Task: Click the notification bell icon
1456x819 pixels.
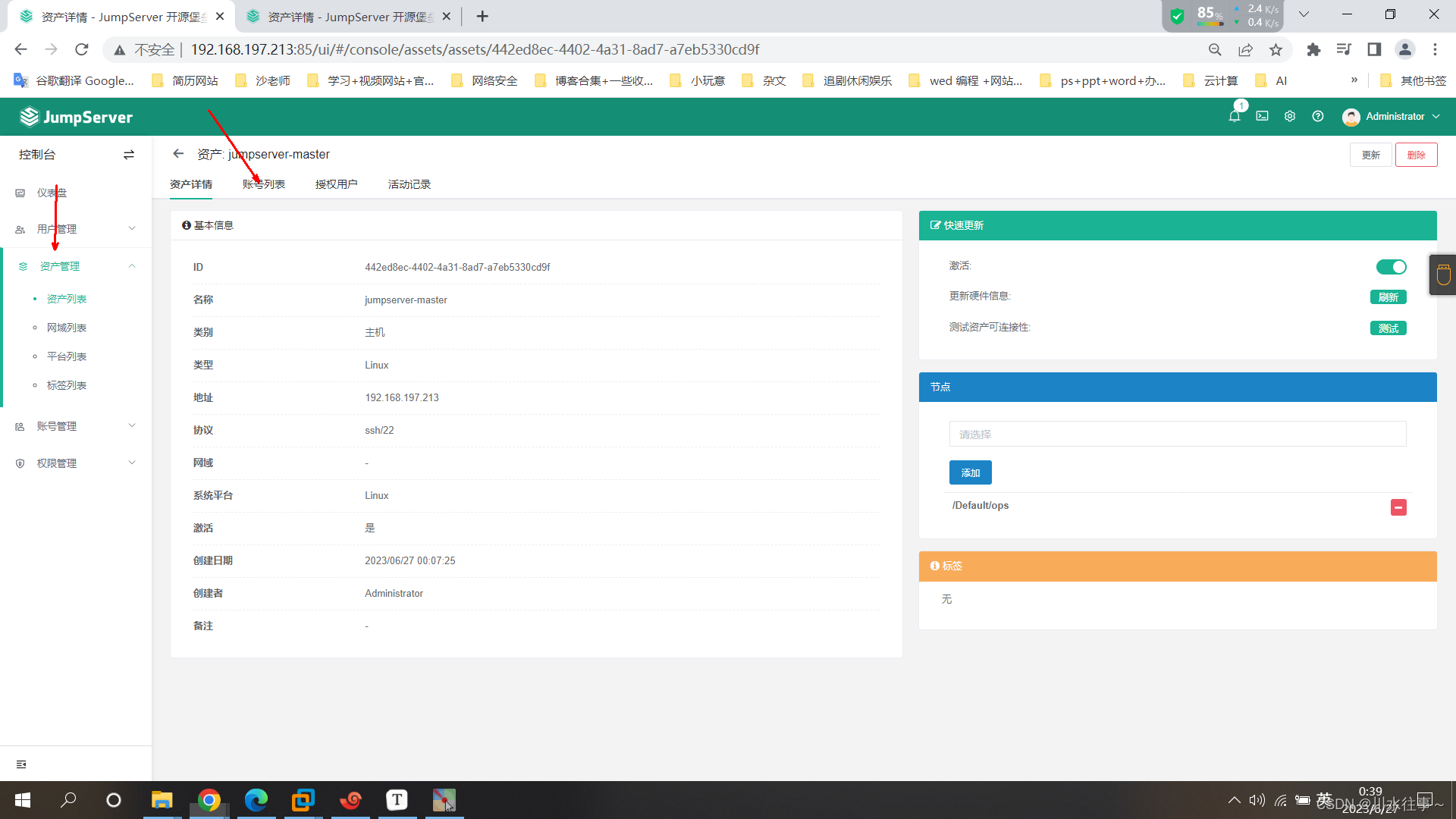Action: [x=1234, y=116]
